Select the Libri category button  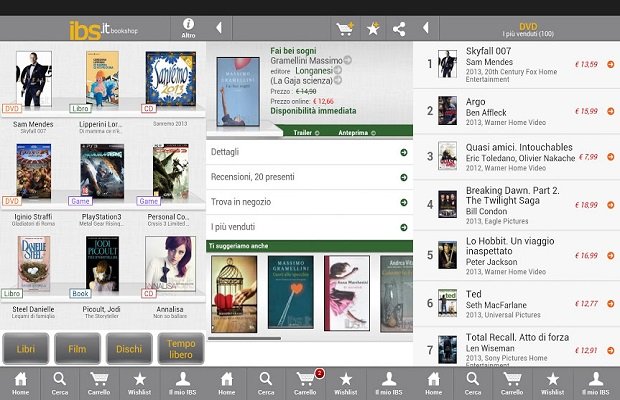click(x=26, y=349)
